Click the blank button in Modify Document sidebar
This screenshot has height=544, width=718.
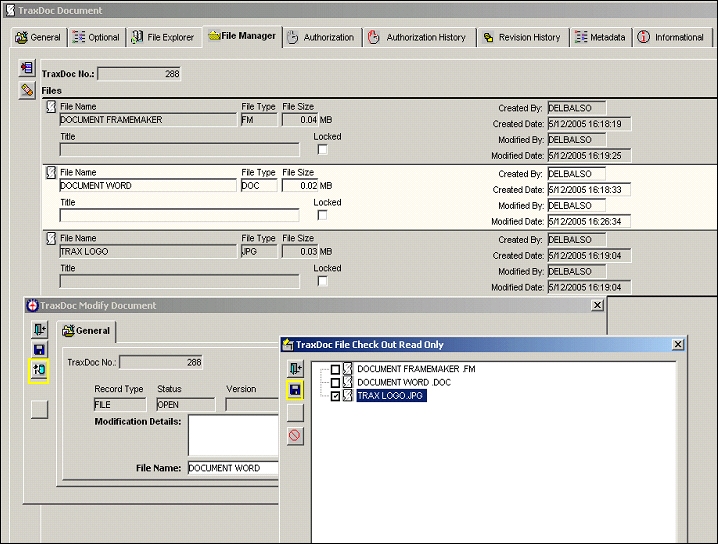pos(39,409)
